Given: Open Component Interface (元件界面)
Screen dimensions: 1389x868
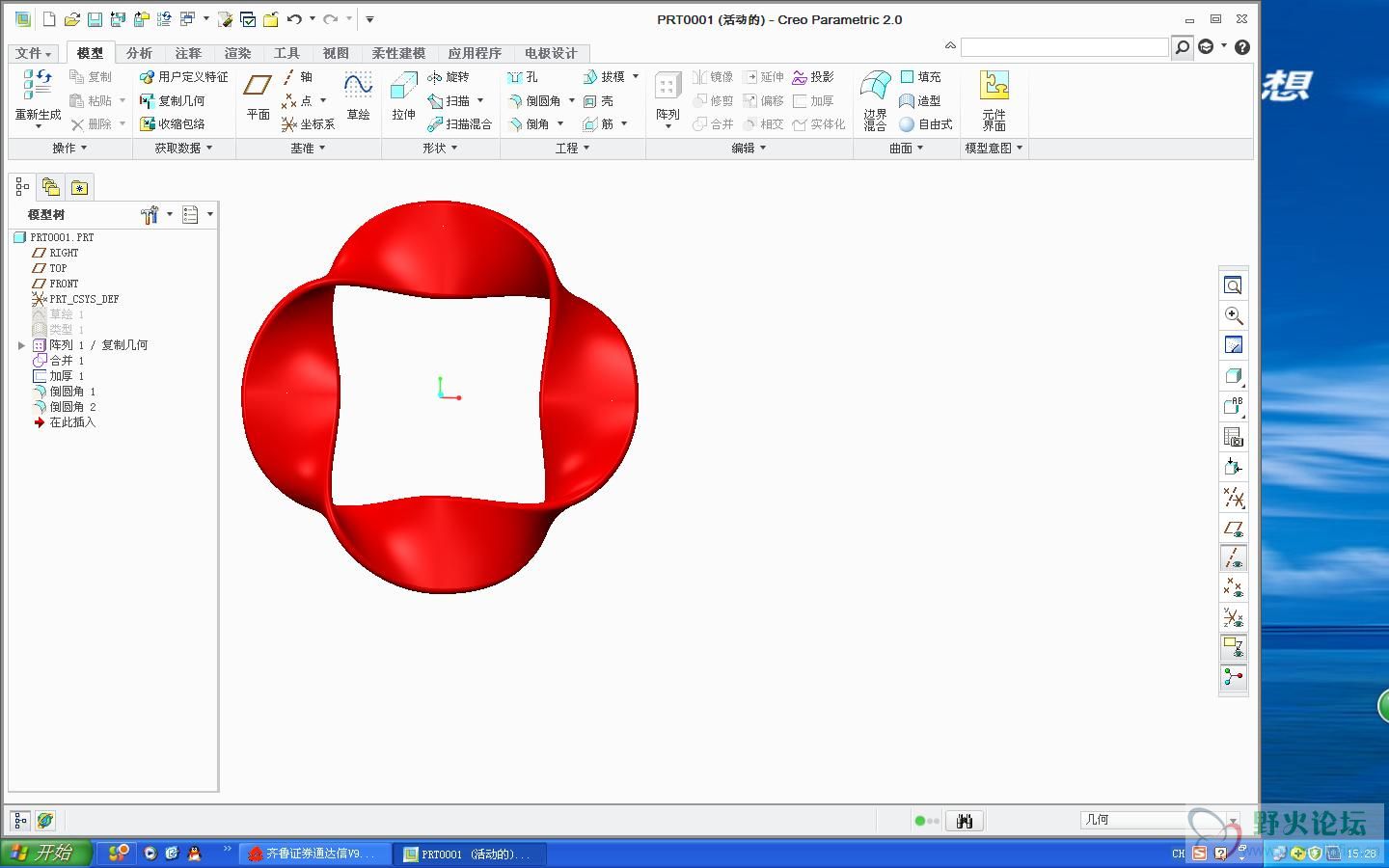Looking at the screenshot, I should (994, 99).
